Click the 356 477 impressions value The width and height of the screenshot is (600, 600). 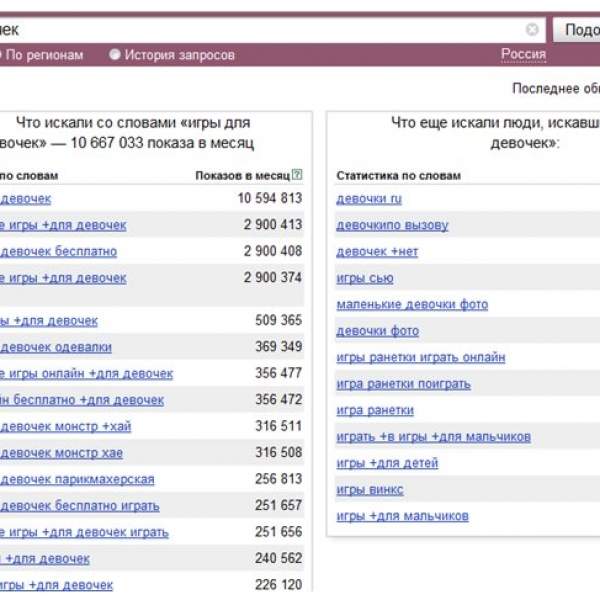(x=279, y=373)
